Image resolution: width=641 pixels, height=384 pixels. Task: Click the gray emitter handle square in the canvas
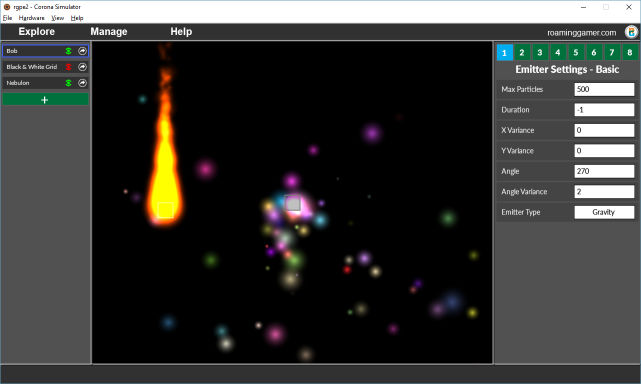293,203
